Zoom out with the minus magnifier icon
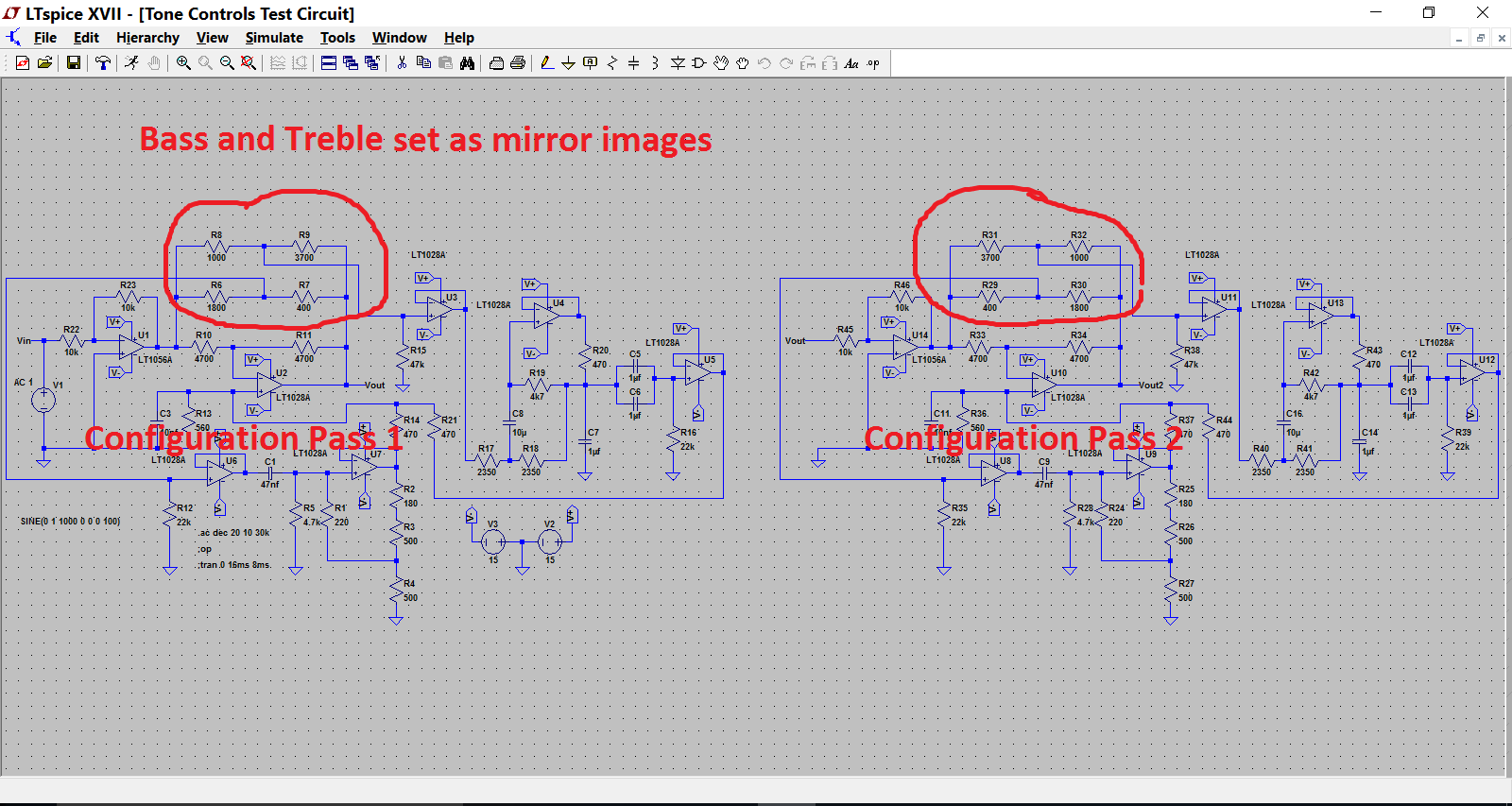This screenshot has height=806, width=1512. tap(227, 63)
